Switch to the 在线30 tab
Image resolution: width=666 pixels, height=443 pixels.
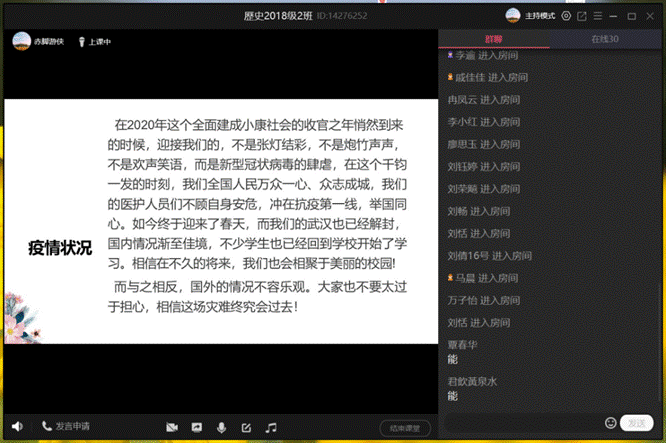pyautogui.click(x=605, y=40)
